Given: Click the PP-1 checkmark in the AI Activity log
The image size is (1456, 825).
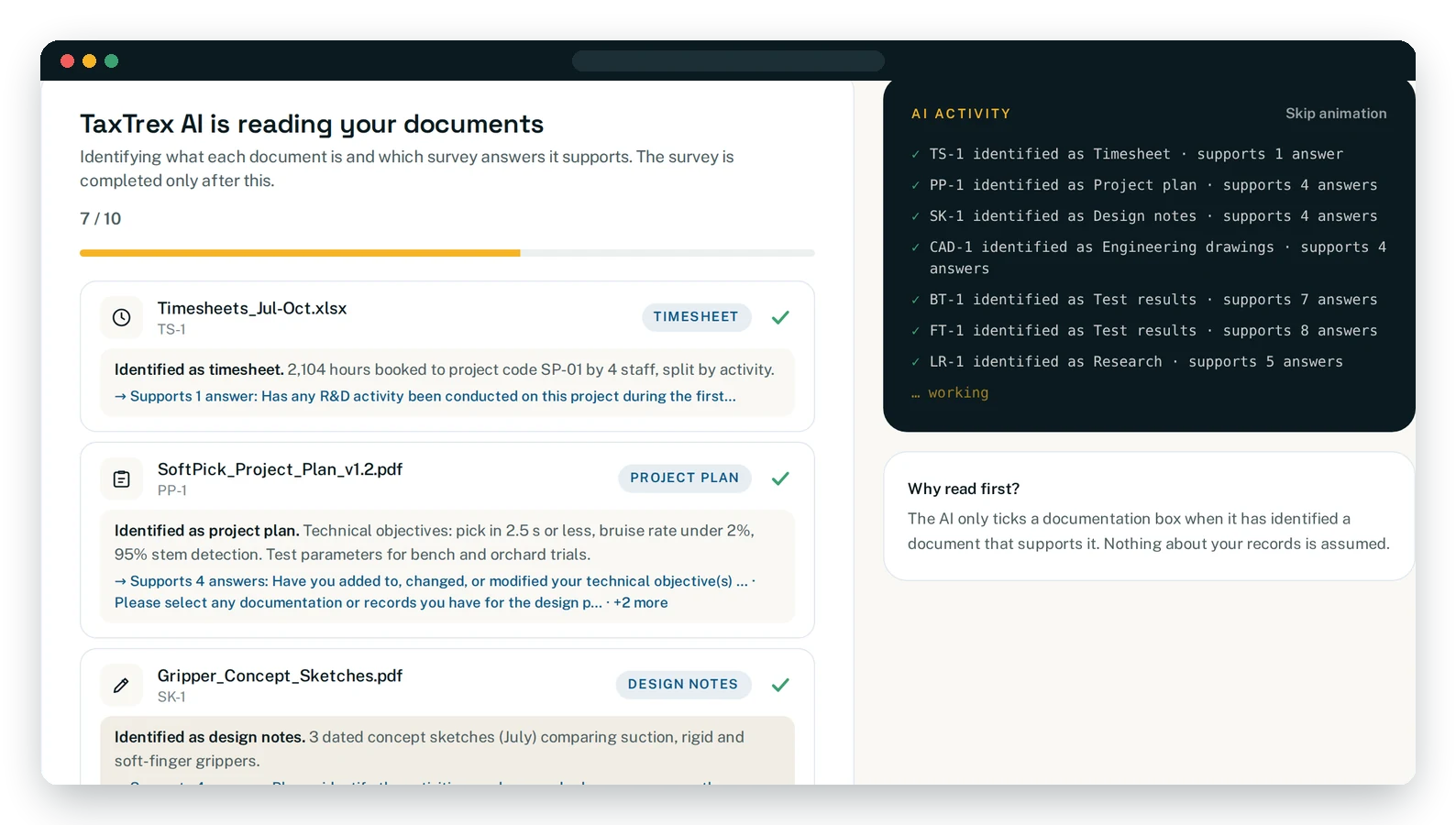Looking at the screenshot, I should coord(915,185).
